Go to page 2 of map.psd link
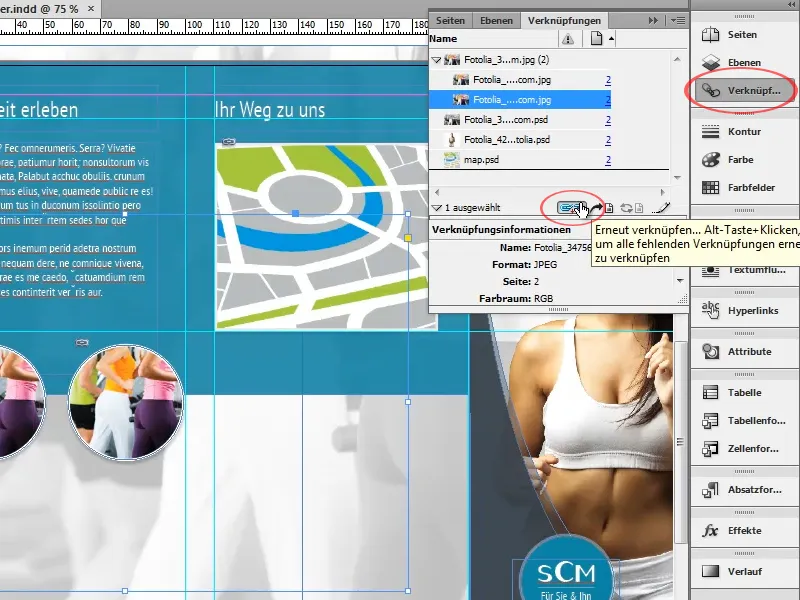800x600 pixels. (608, 160)
